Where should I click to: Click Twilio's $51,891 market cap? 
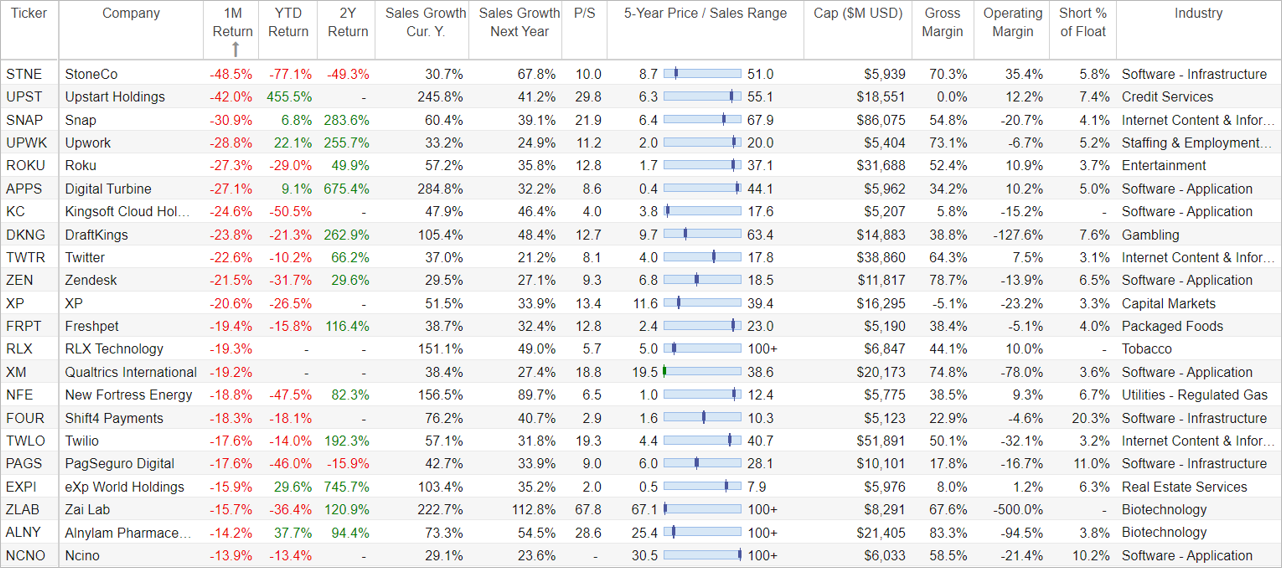880,441
